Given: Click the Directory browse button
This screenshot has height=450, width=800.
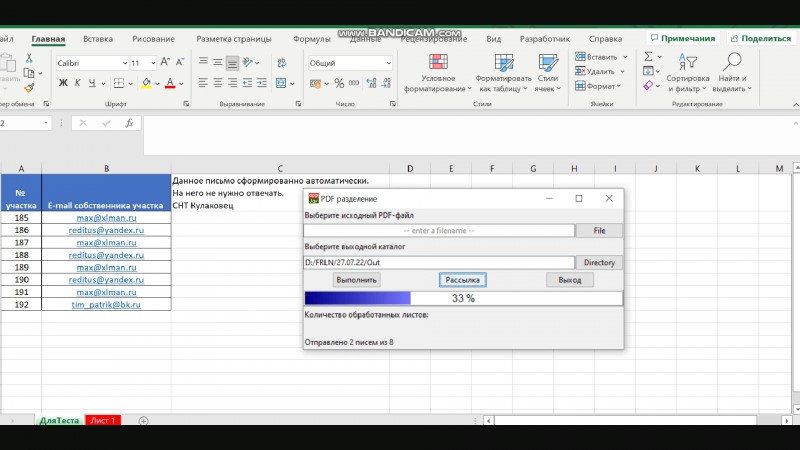Looking at the screenshot, I should coord(599,262).
